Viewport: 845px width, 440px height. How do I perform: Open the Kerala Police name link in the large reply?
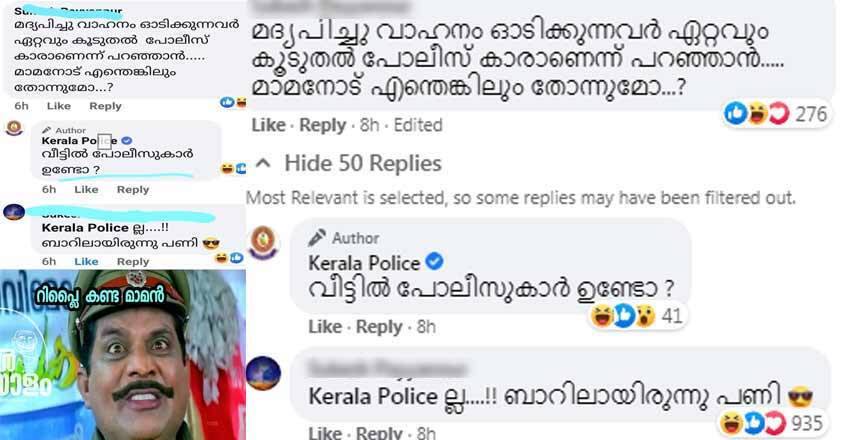(x=364, y=263)
